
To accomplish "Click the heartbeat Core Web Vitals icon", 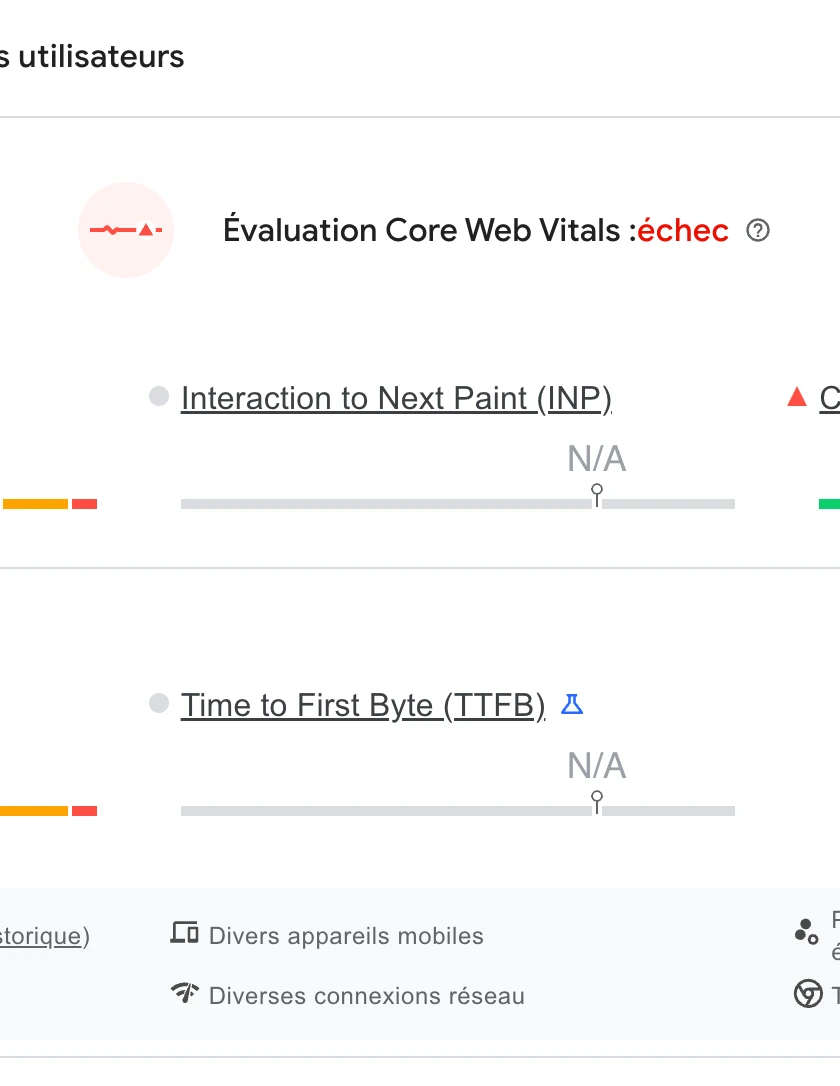I will coord(126,230).
